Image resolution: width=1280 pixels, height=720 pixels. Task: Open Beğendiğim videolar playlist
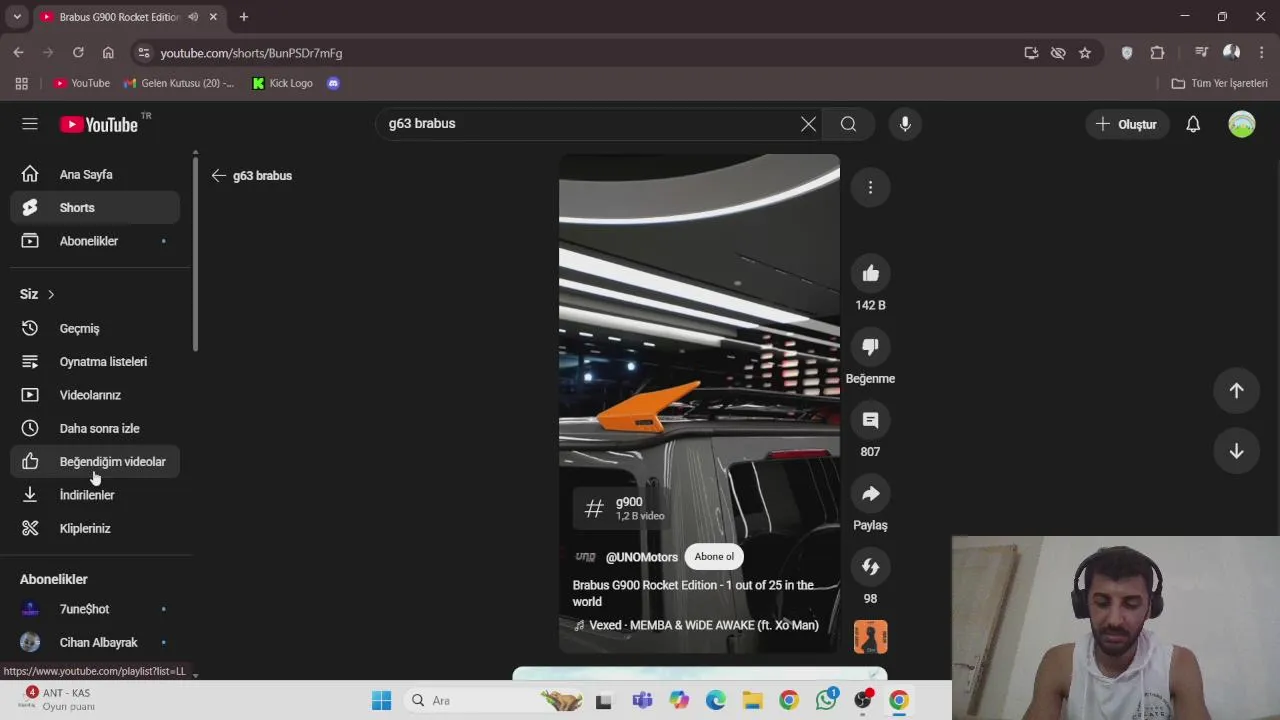point(95,462)
